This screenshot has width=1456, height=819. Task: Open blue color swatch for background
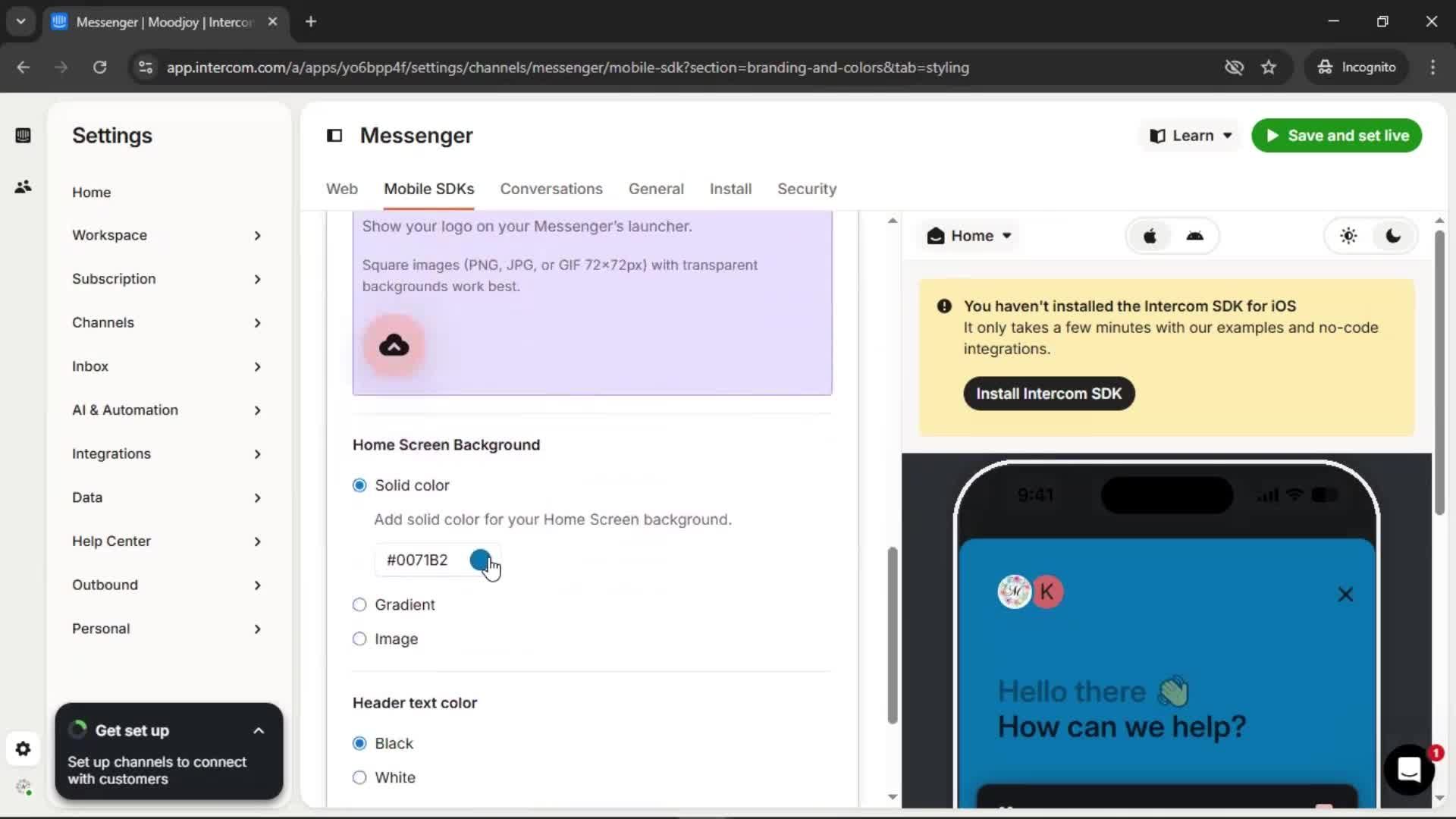coord(479,560)
